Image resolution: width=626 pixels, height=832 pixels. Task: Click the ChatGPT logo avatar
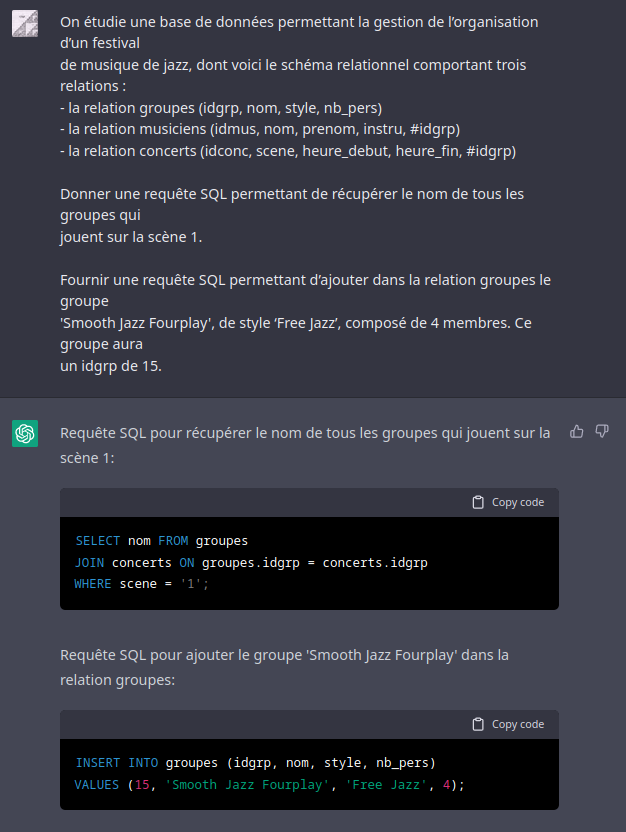click(25, 434)
